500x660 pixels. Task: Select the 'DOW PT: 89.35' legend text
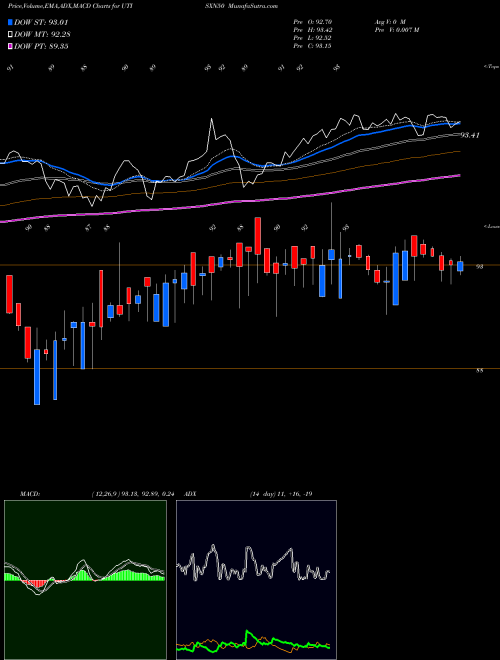tap(41, 46)
